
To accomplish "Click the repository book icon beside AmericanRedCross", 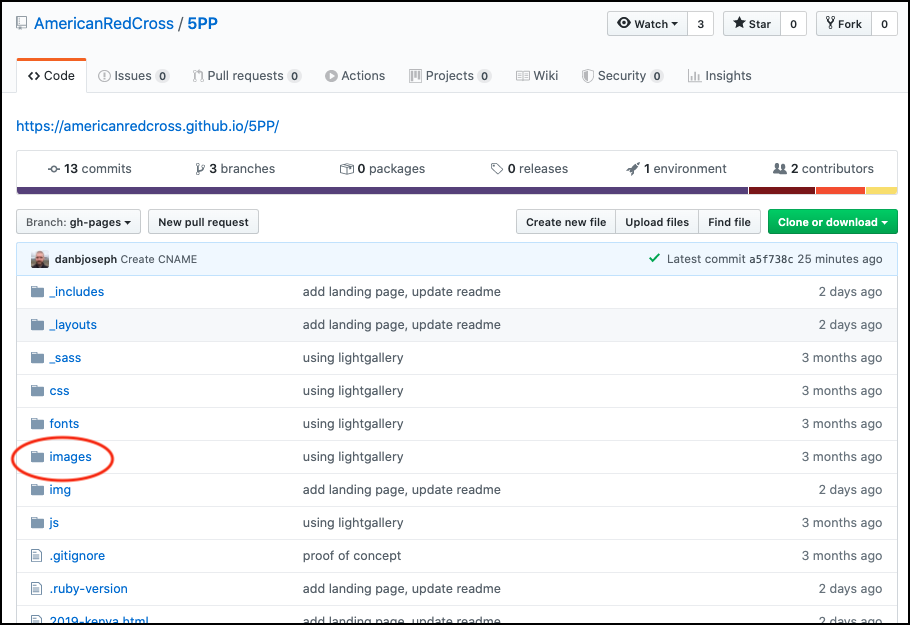I will 21,23.
